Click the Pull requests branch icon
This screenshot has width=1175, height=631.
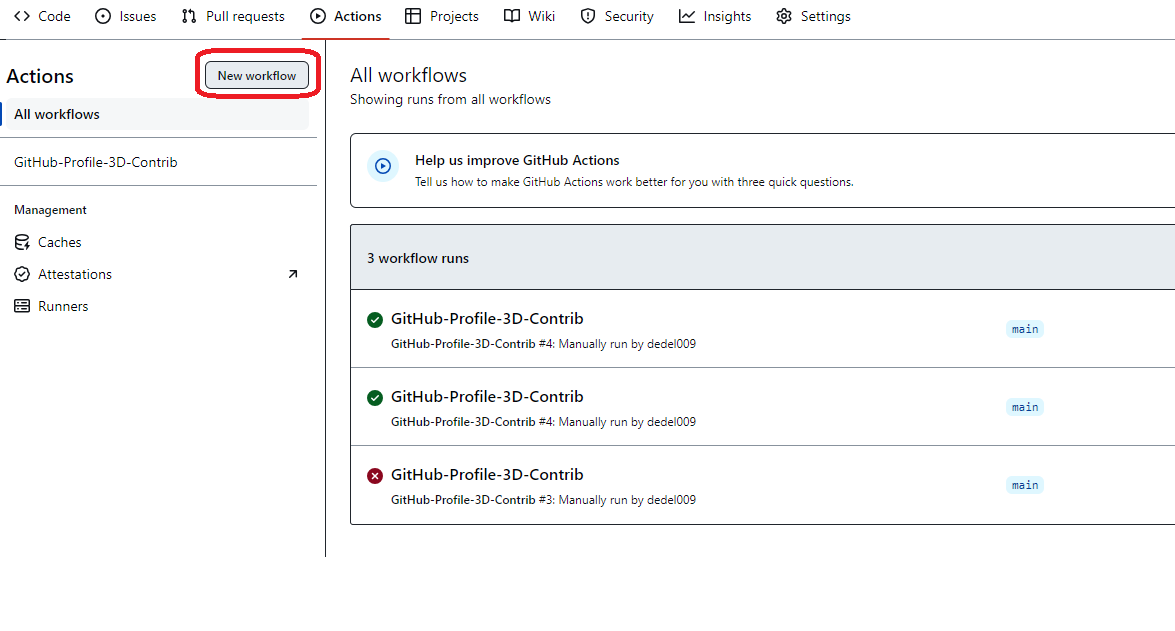189,16
